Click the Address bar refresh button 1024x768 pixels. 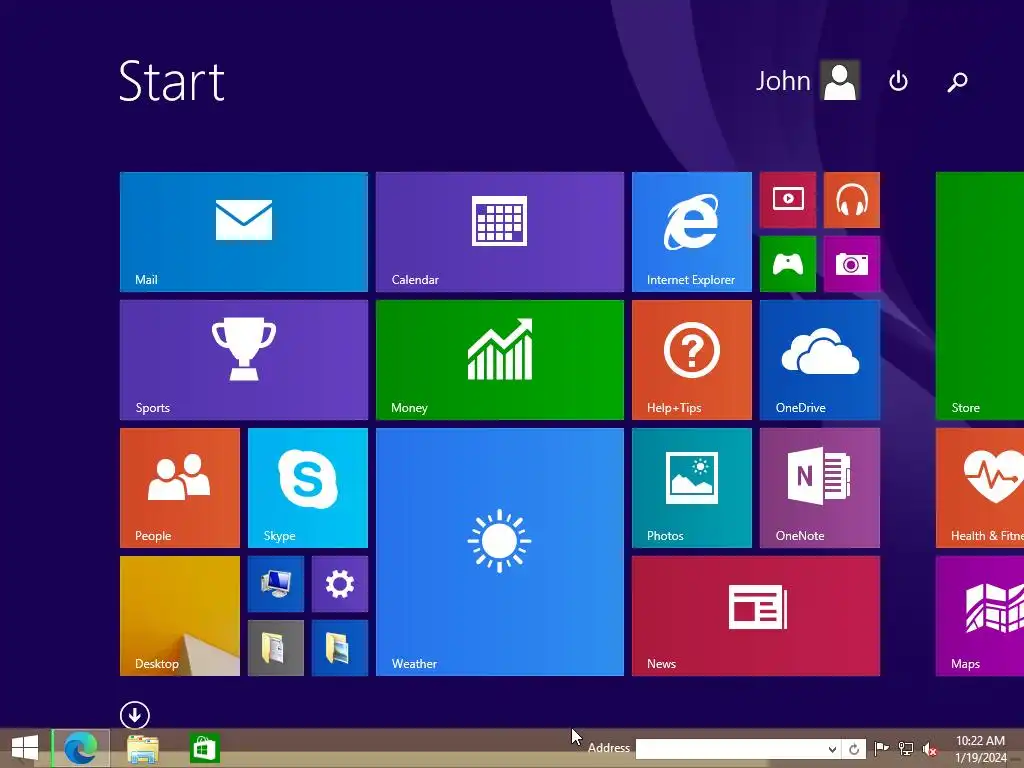coord(854,749)
